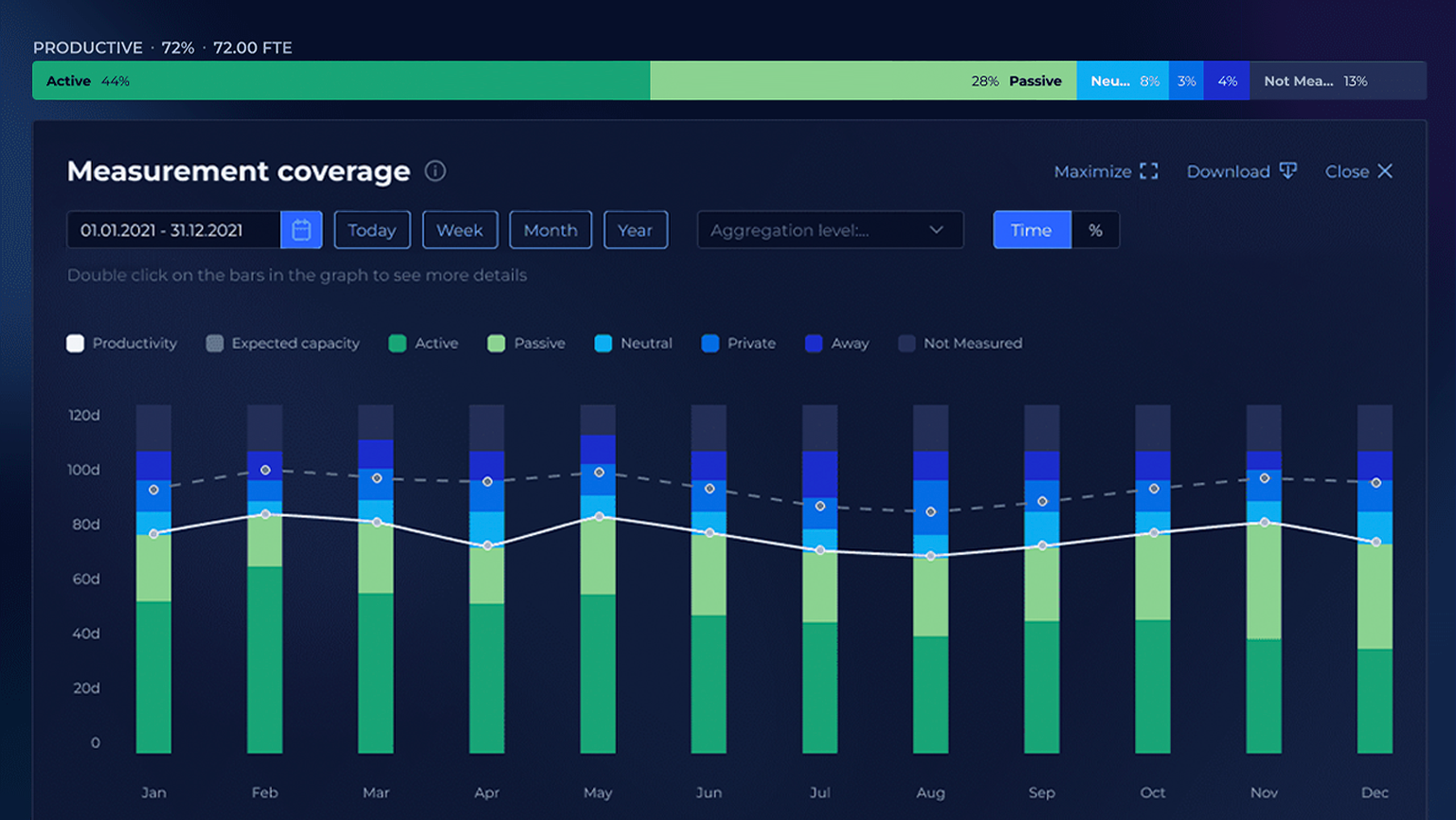Select the Today range button
Screen dimensions: 1456x820
point(371,230)
